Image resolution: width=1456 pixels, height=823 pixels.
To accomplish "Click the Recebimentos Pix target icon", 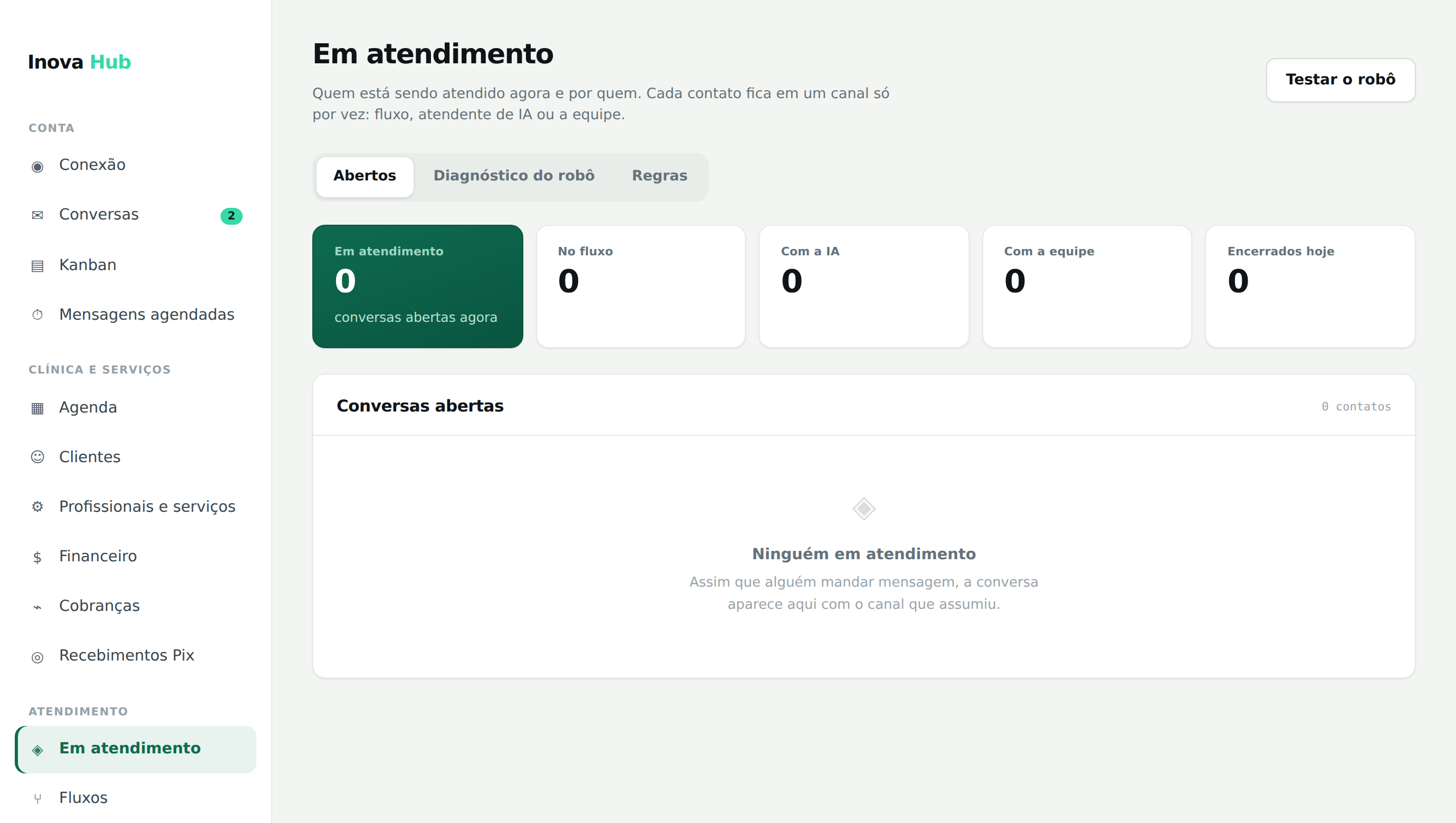I will point(37,657).
